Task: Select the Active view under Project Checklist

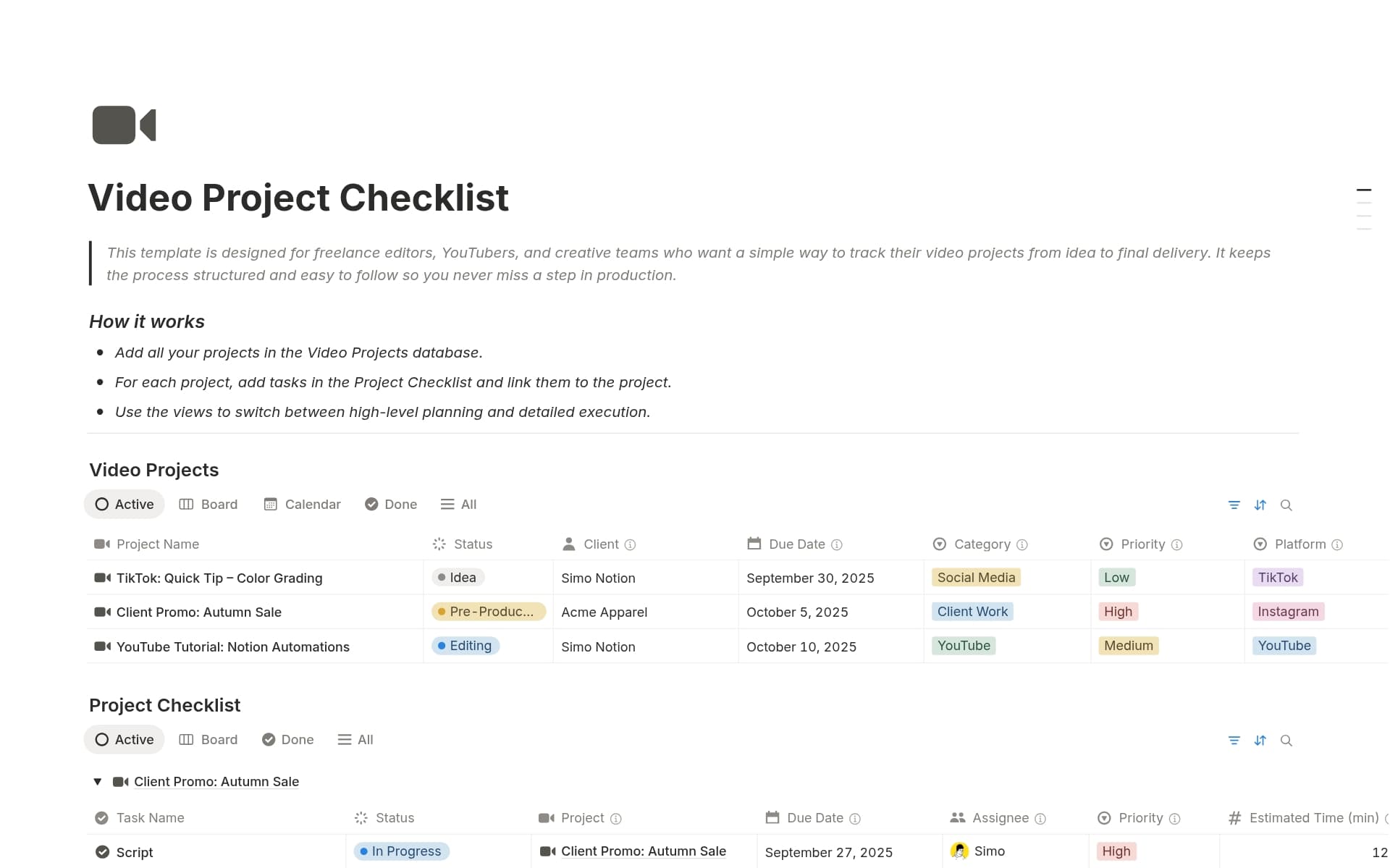Action: point(124,739)
